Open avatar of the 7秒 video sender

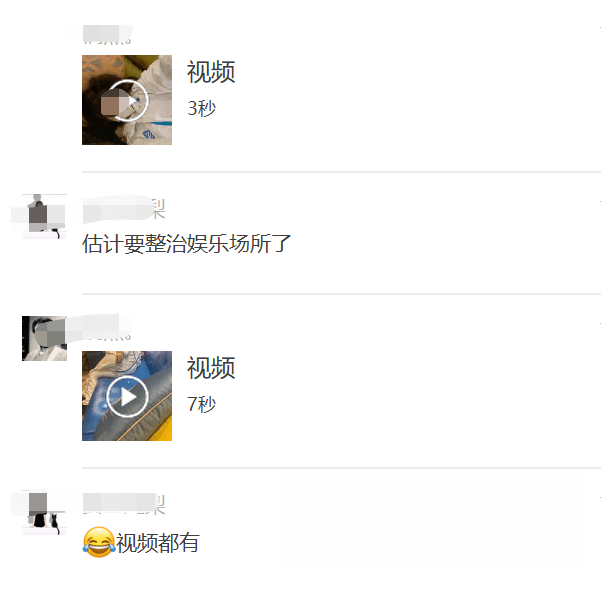coord(44,338)
